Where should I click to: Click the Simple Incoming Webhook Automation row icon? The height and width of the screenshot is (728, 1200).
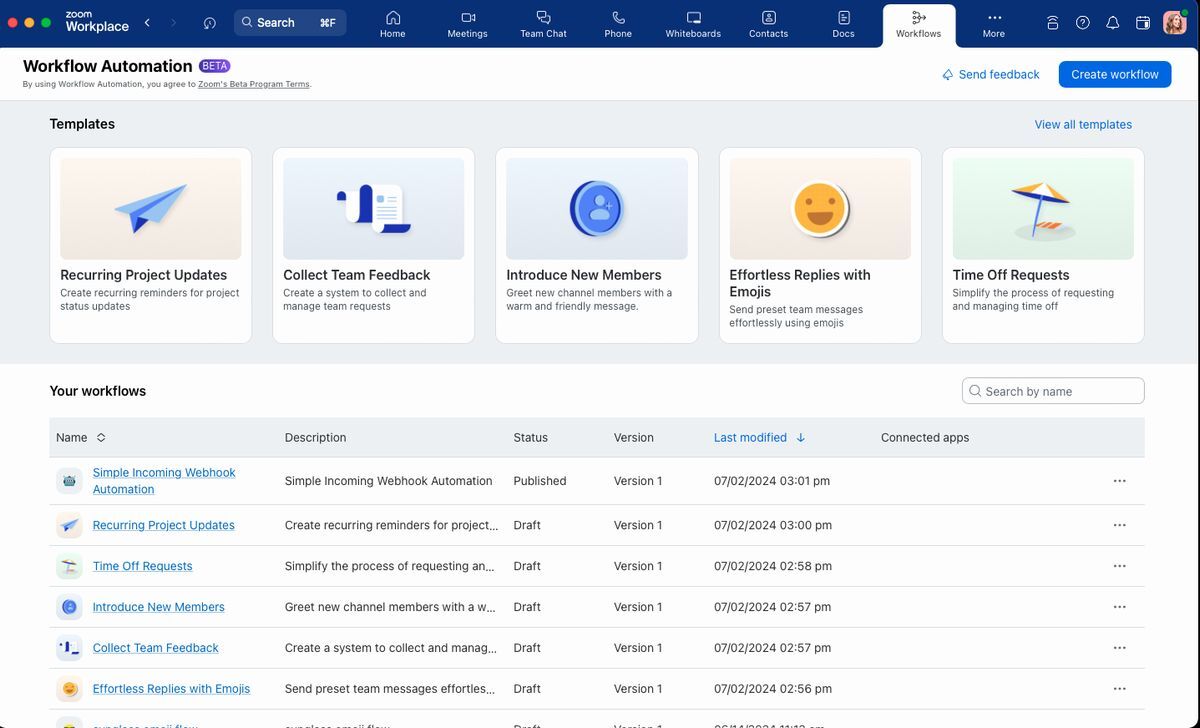(x=69, y=481)
